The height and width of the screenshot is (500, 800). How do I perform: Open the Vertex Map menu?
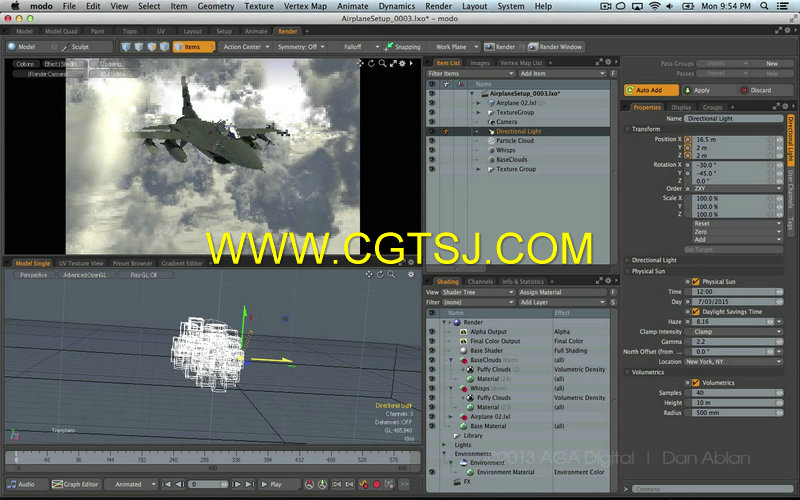[x=305, y=6]
